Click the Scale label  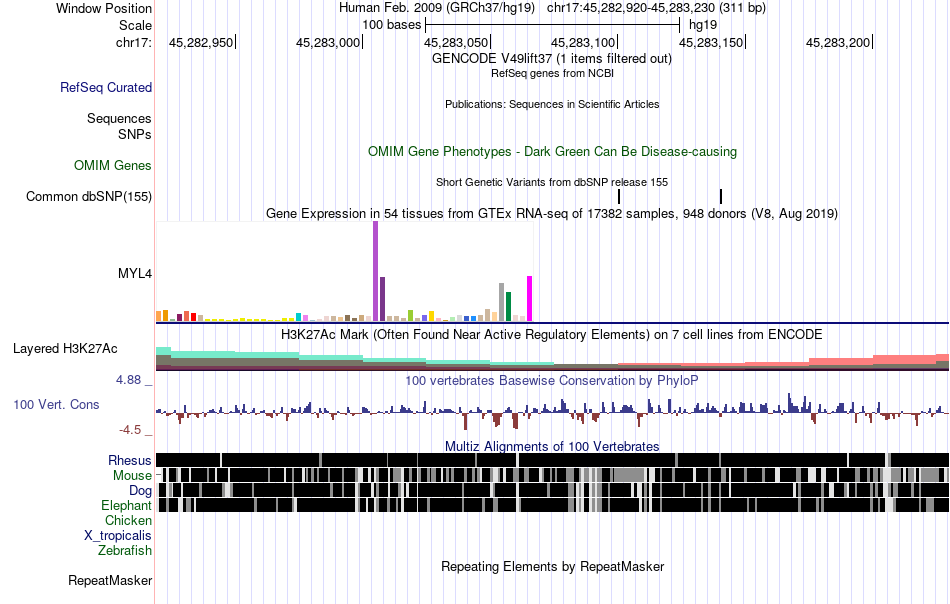click(135, 25)
